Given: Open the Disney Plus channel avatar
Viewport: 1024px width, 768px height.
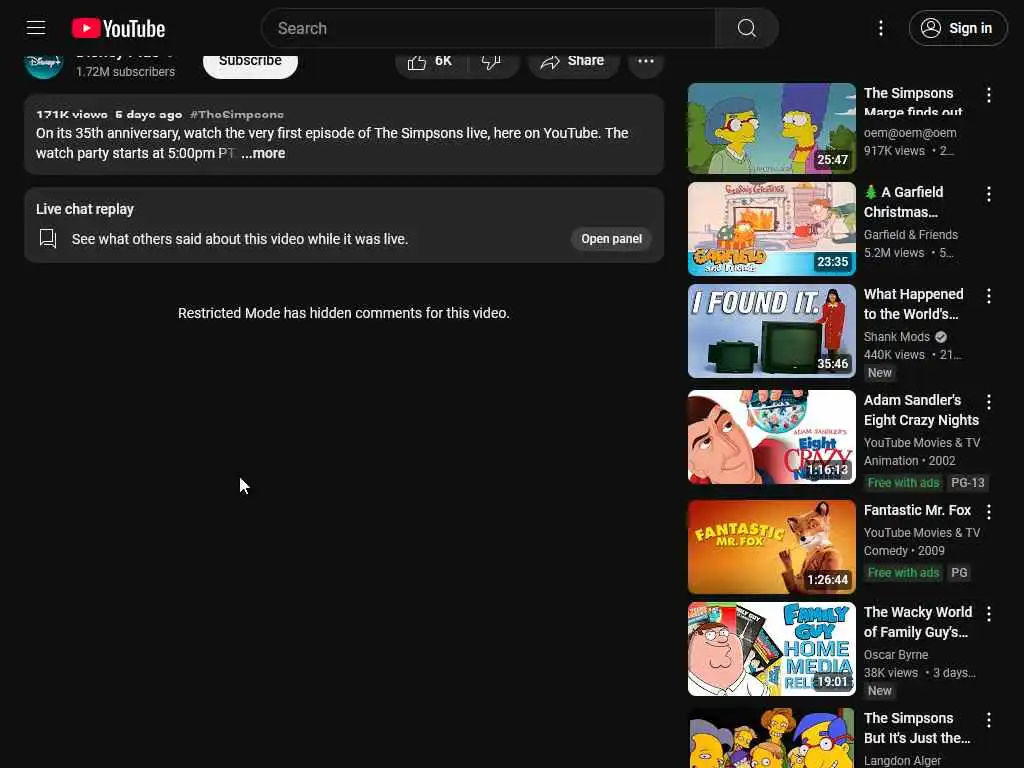Looking at the screenshot, I should (44, 63).
